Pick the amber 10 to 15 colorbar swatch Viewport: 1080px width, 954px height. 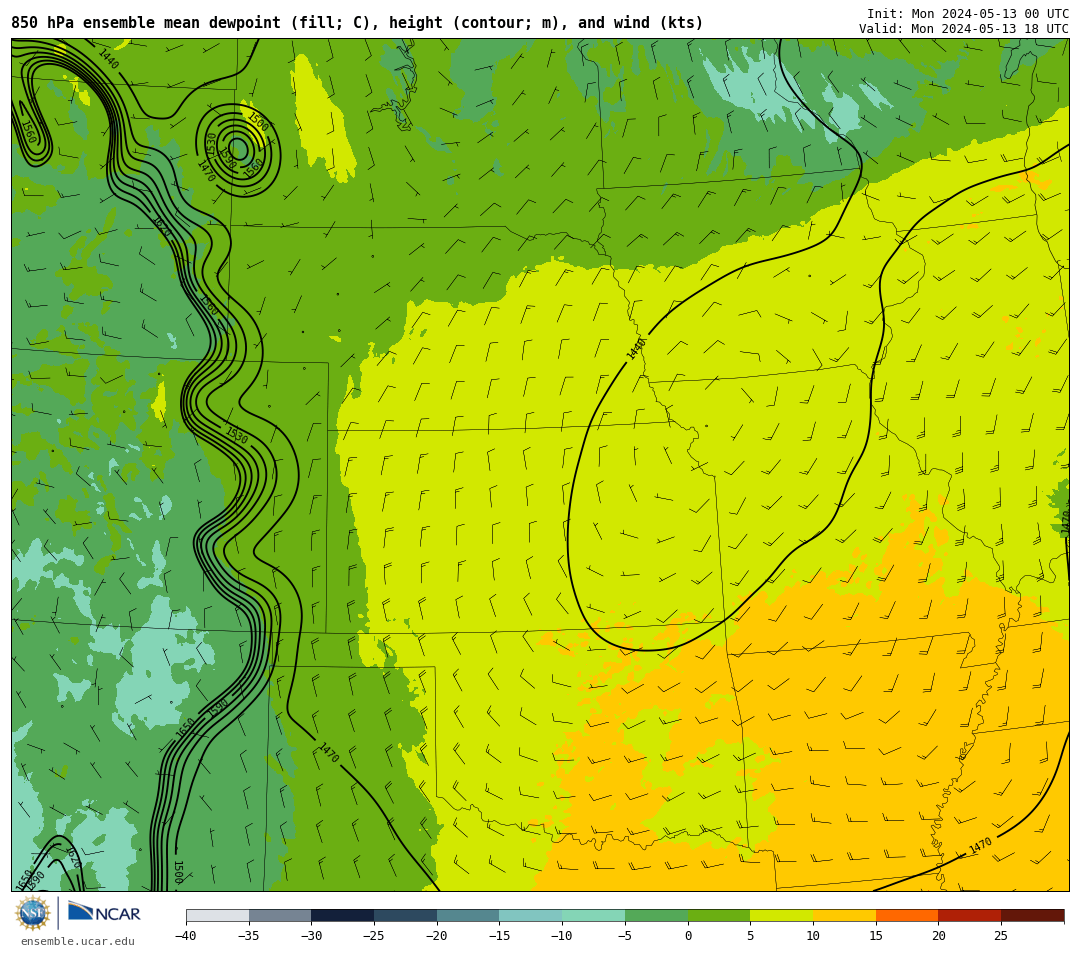point(844,915)
